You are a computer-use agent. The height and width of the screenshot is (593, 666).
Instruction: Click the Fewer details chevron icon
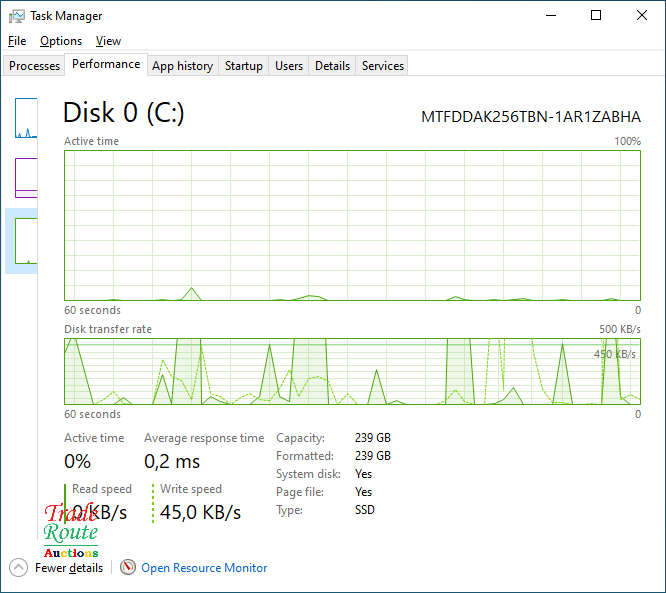tap(18, 568)
